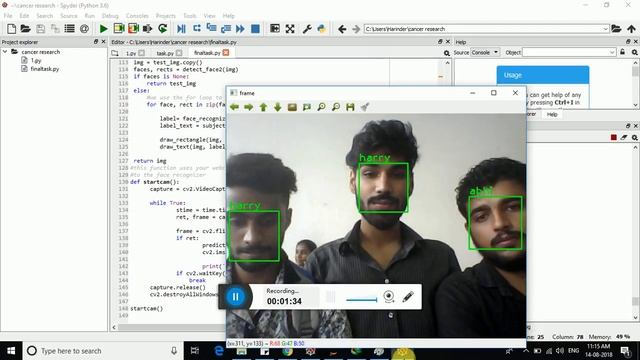This screenshot has width=640, height=360.
Task: Continue debug execution double-arrow icon
Action: [240, 29]
